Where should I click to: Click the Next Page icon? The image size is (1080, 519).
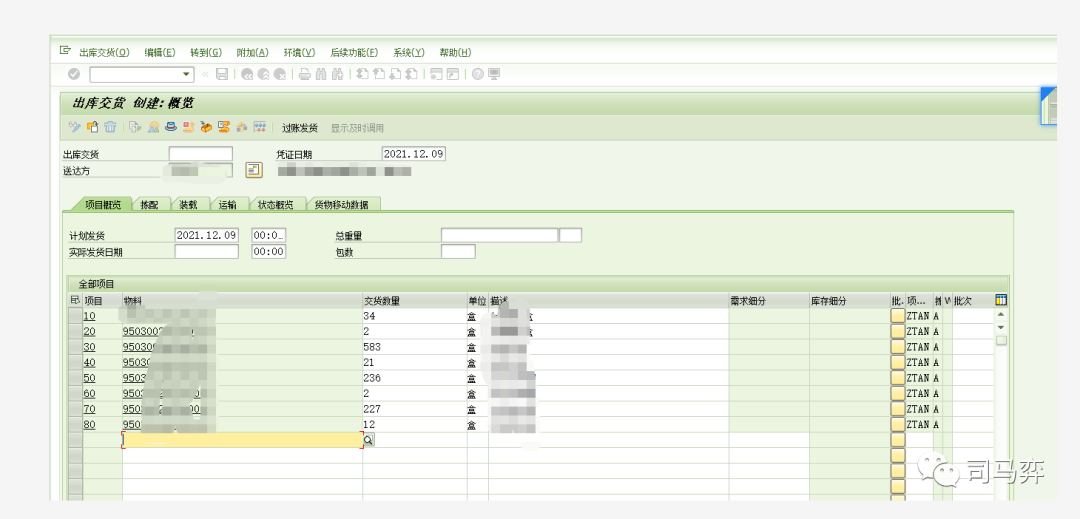[x=395, y=74]
